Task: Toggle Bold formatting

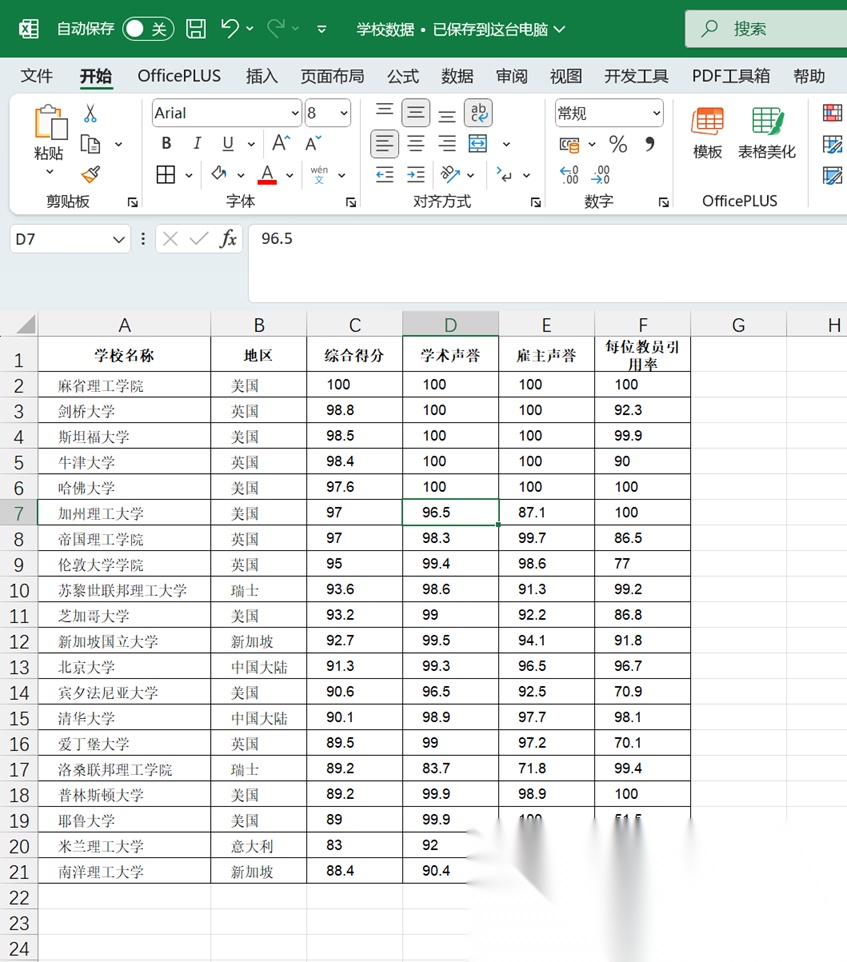Action: click(166, 144)
